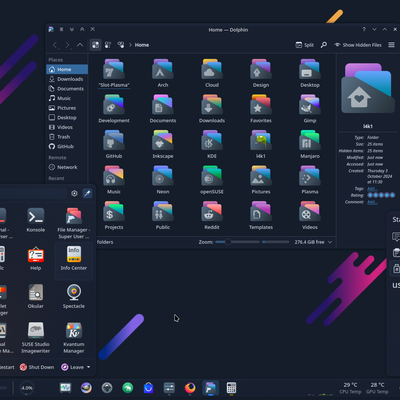400x400 pixels.
Task: Open the Inkscape folder icon
Action: (x=163, y=140)
